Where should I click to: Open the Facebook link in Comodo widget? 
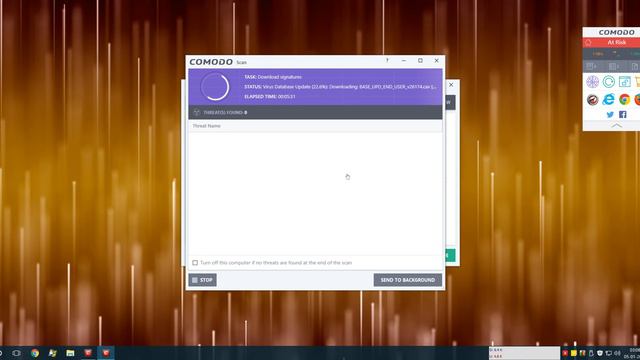(x=622, y=115)
